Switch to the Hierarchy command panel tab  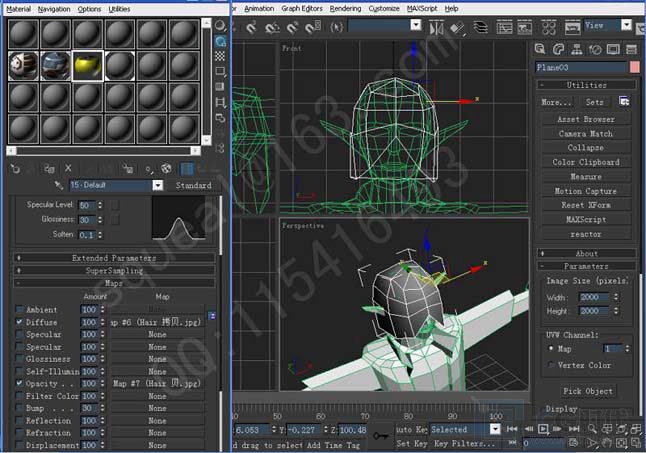(576, 49)
